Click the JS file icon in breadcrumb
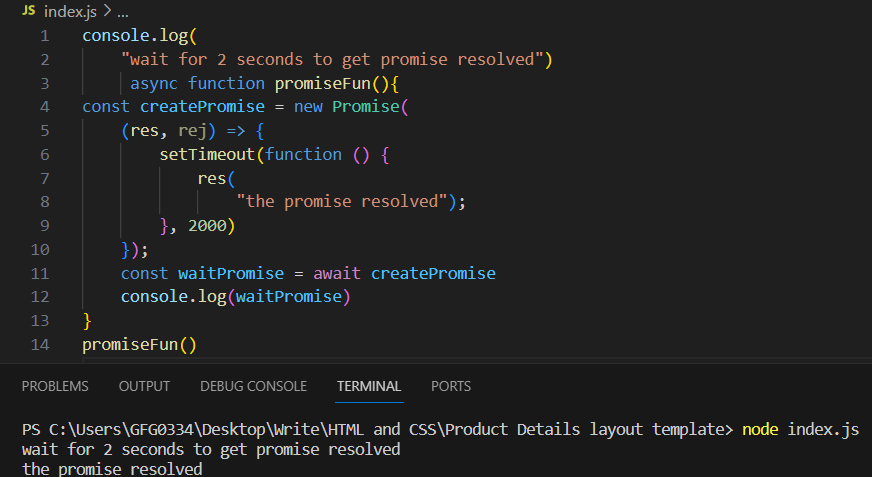Screen dimensions: 872x477 pos(28,12)
